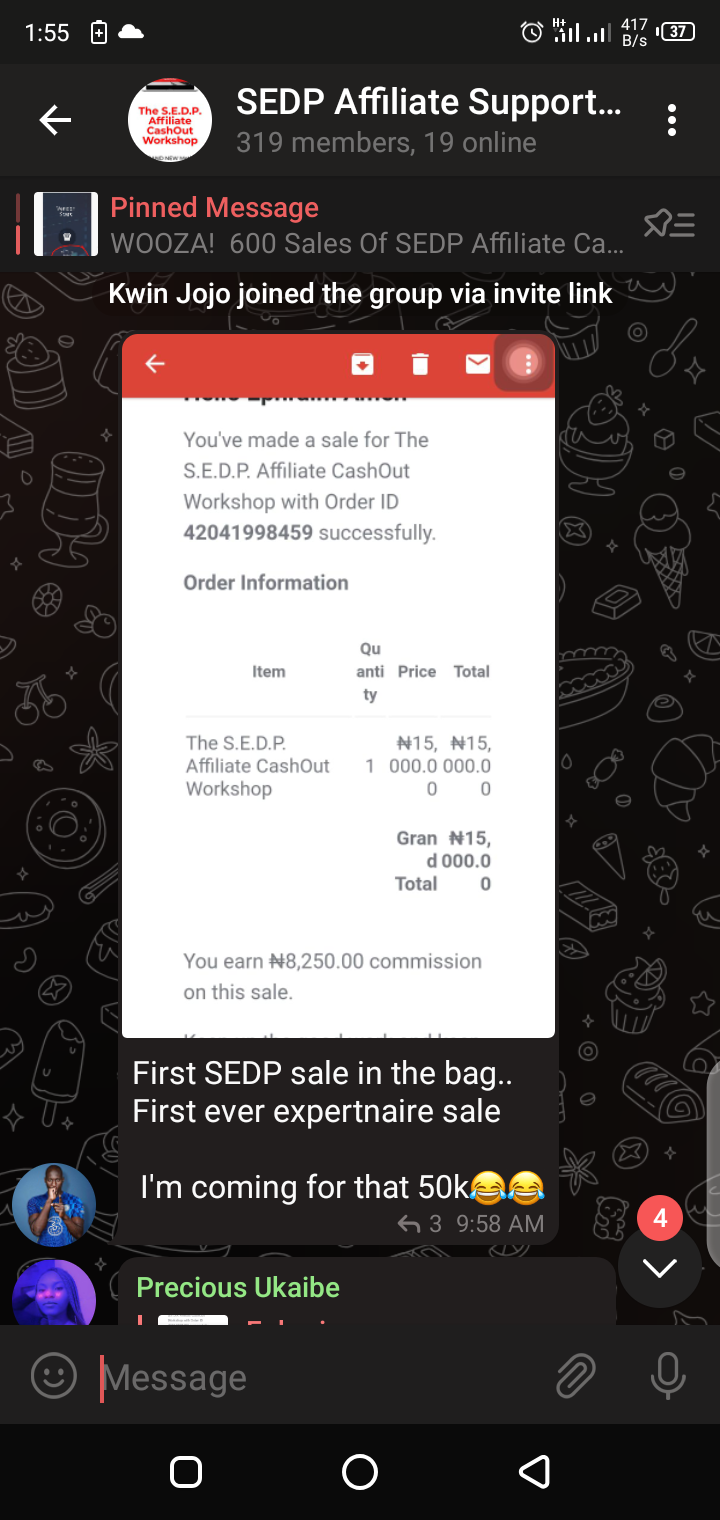
Task: Tap the Android home circle button
Action: [x=360, y=1472]
